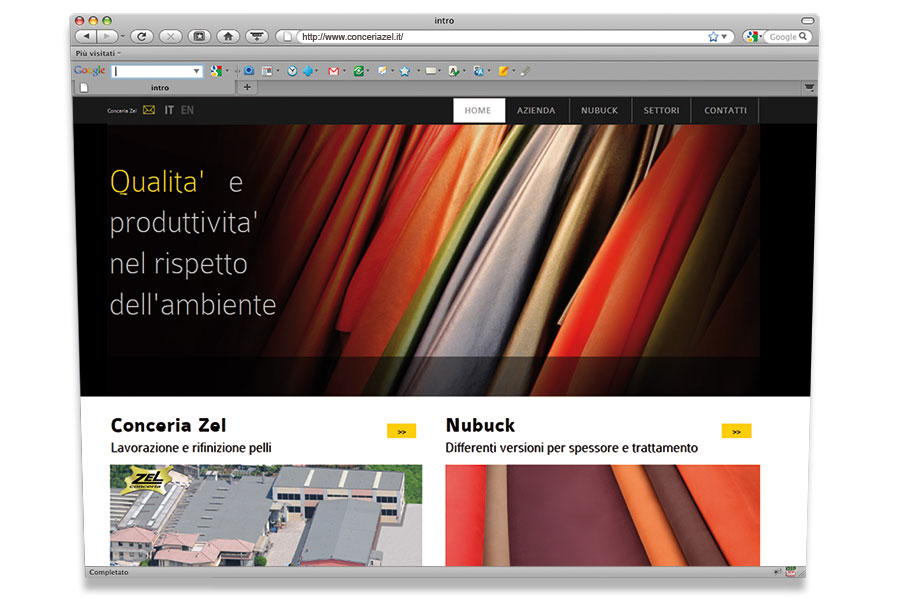Click the news page icon on the toolbar
900x600 pixels.
[x=267, y=71]
